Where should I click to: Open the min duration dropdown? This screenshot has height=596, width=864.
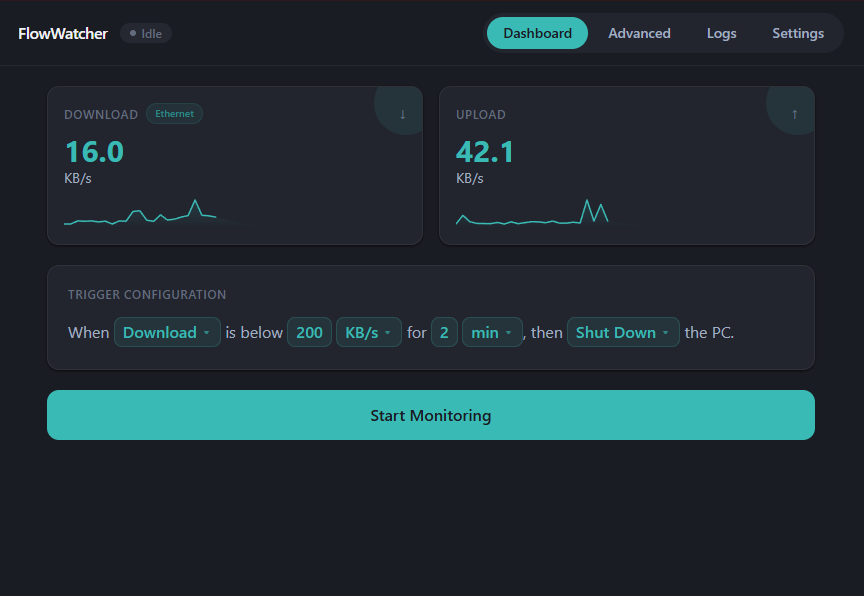tap(492, 332)
